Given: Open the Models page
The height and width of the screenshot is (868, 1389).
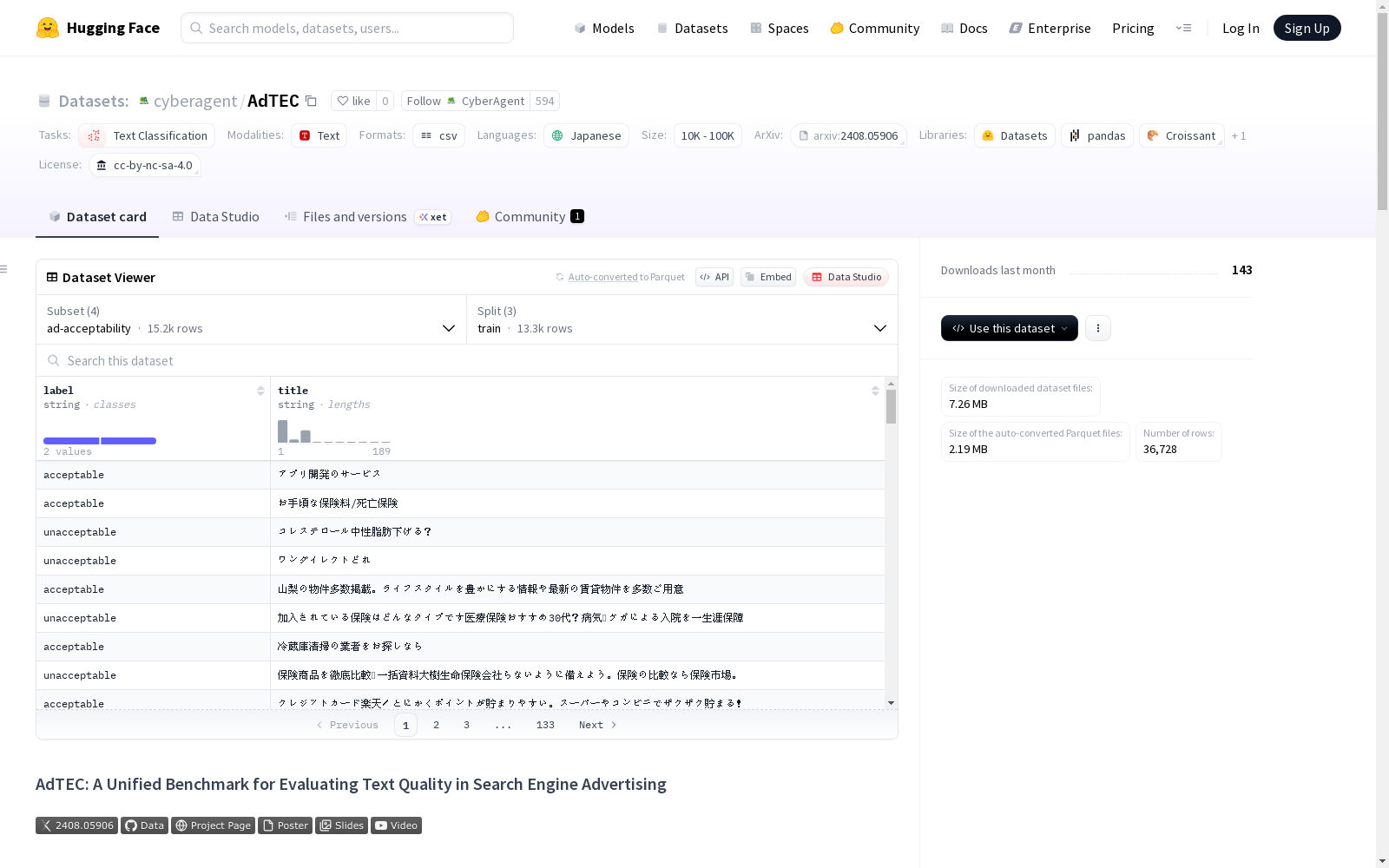Looking at the screenshot, I should tap(604, 28).
